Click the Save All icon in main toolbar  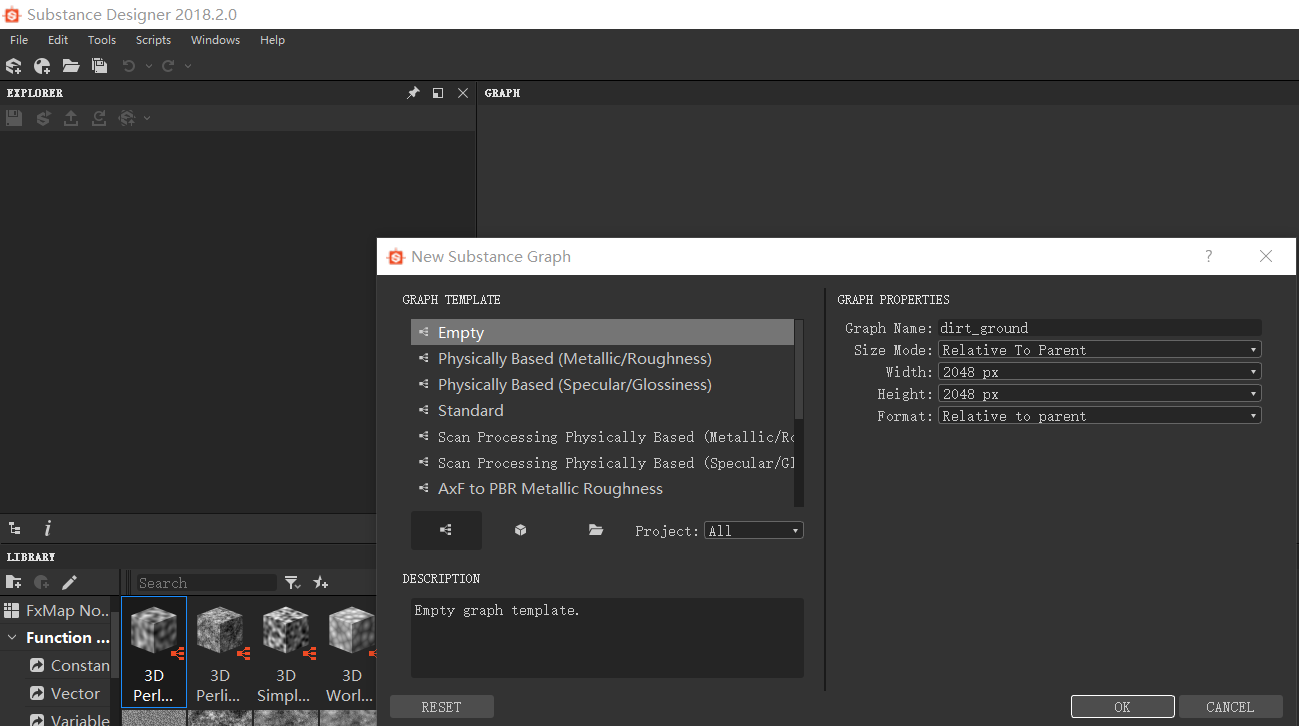tap(99, 66)
